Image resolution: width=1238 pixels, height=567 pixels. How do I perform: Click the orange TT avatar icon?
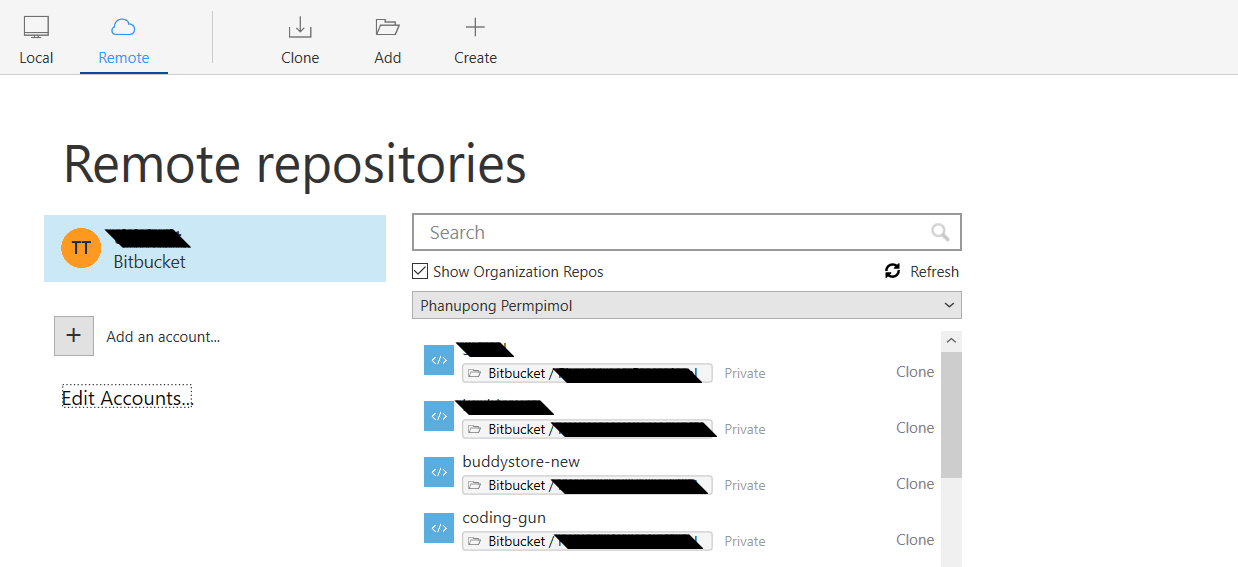81,248
